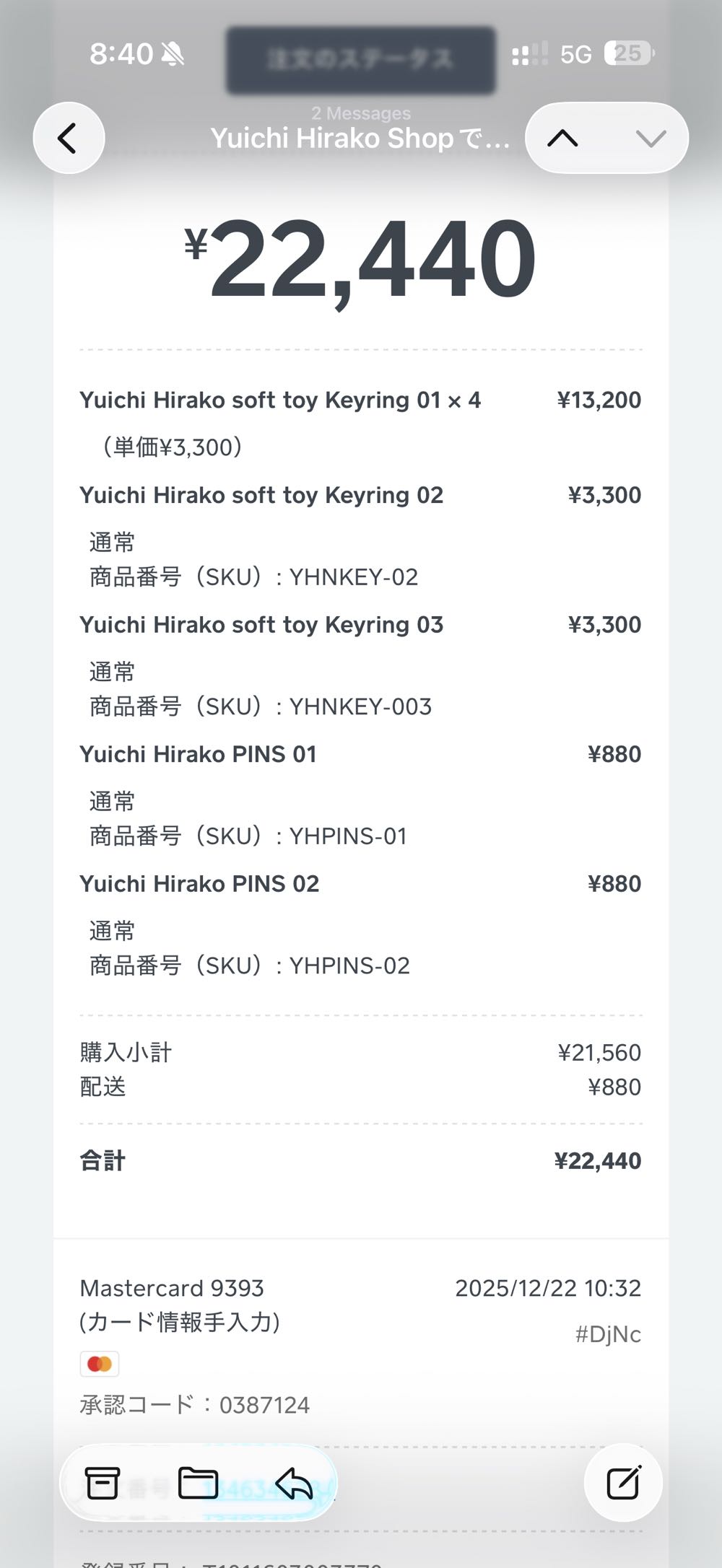The width and height of the screenshot is (722, 1568).
Task: Open the move-to-folder icon
Action: pos(198,1484)
